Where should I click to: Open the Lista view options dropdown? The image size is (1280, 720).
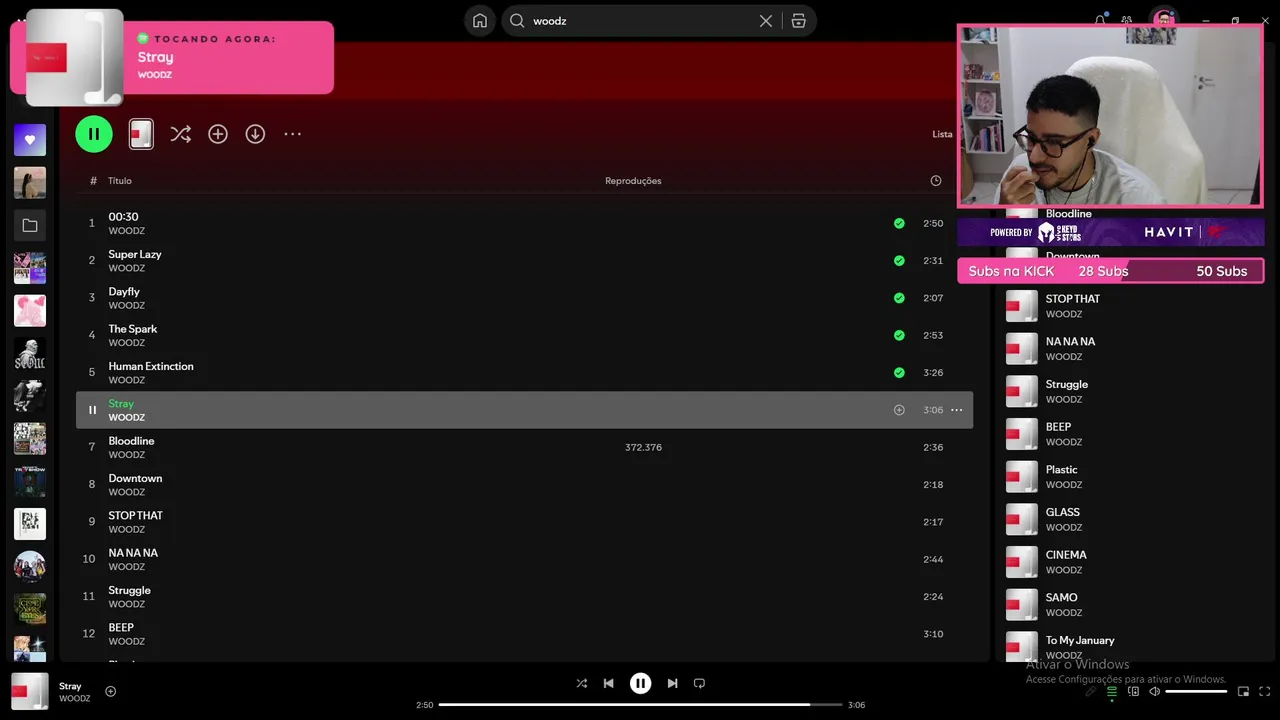pyautogui.click(x=942, y=134)
